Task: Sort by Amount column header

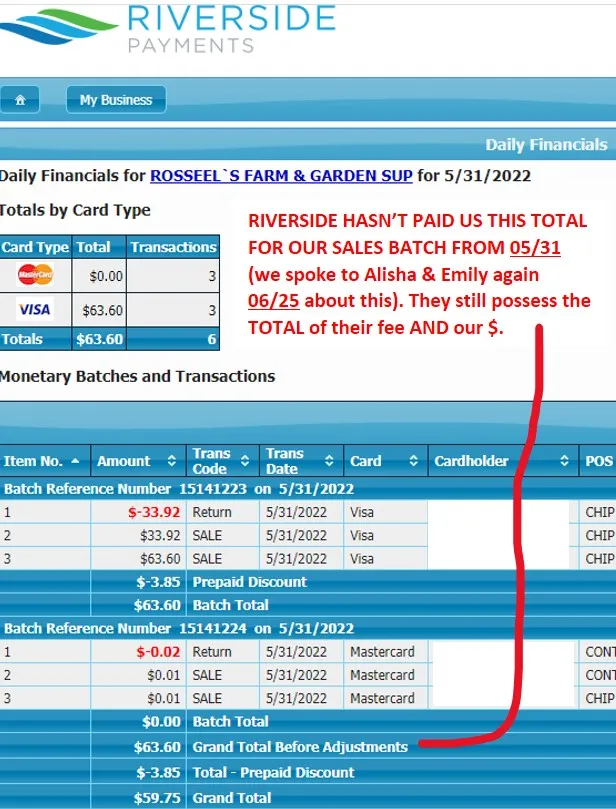Action: [138, 461]
